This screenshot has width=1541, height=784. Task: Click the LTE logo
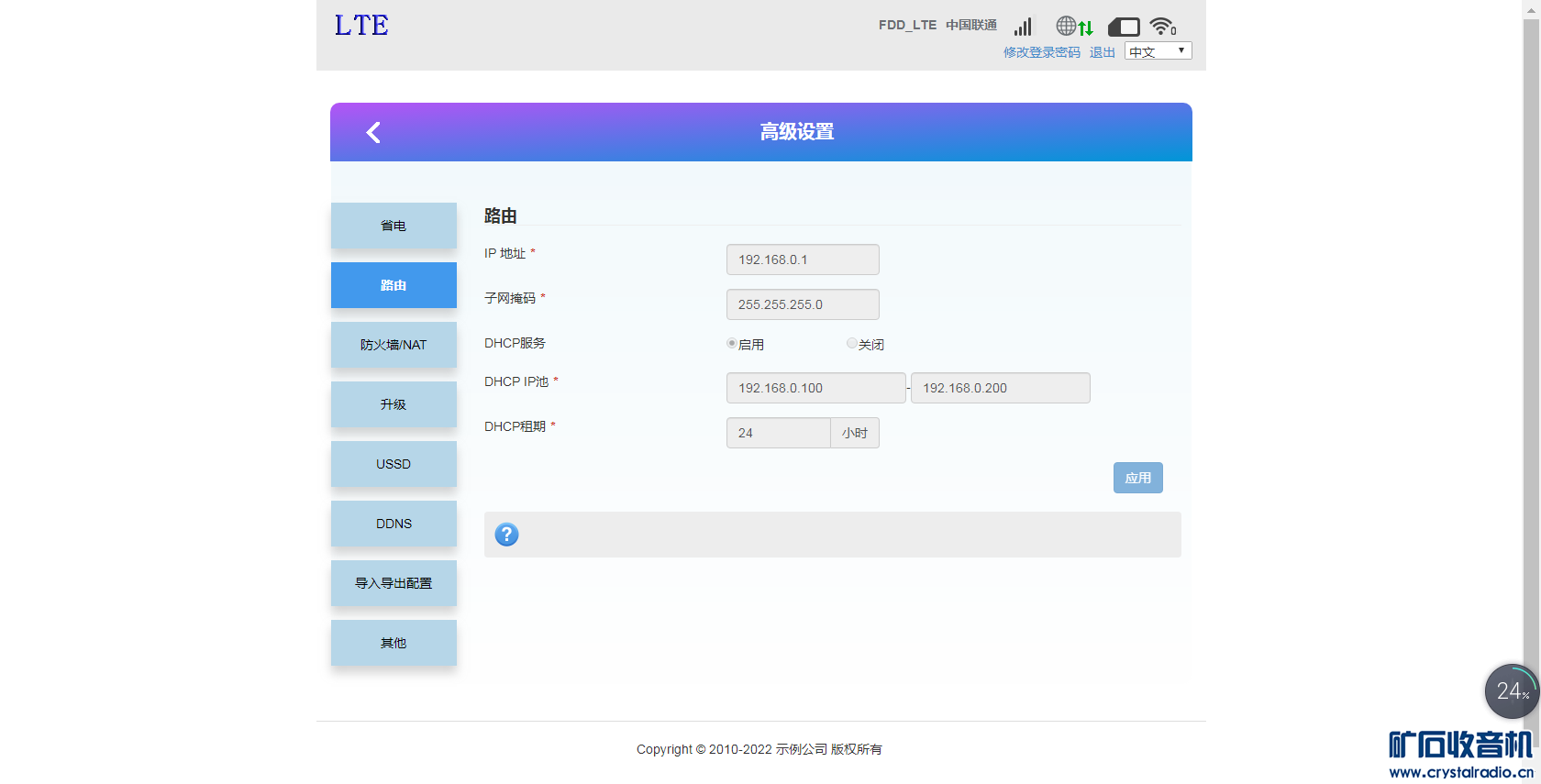click(x=361, y=26)
